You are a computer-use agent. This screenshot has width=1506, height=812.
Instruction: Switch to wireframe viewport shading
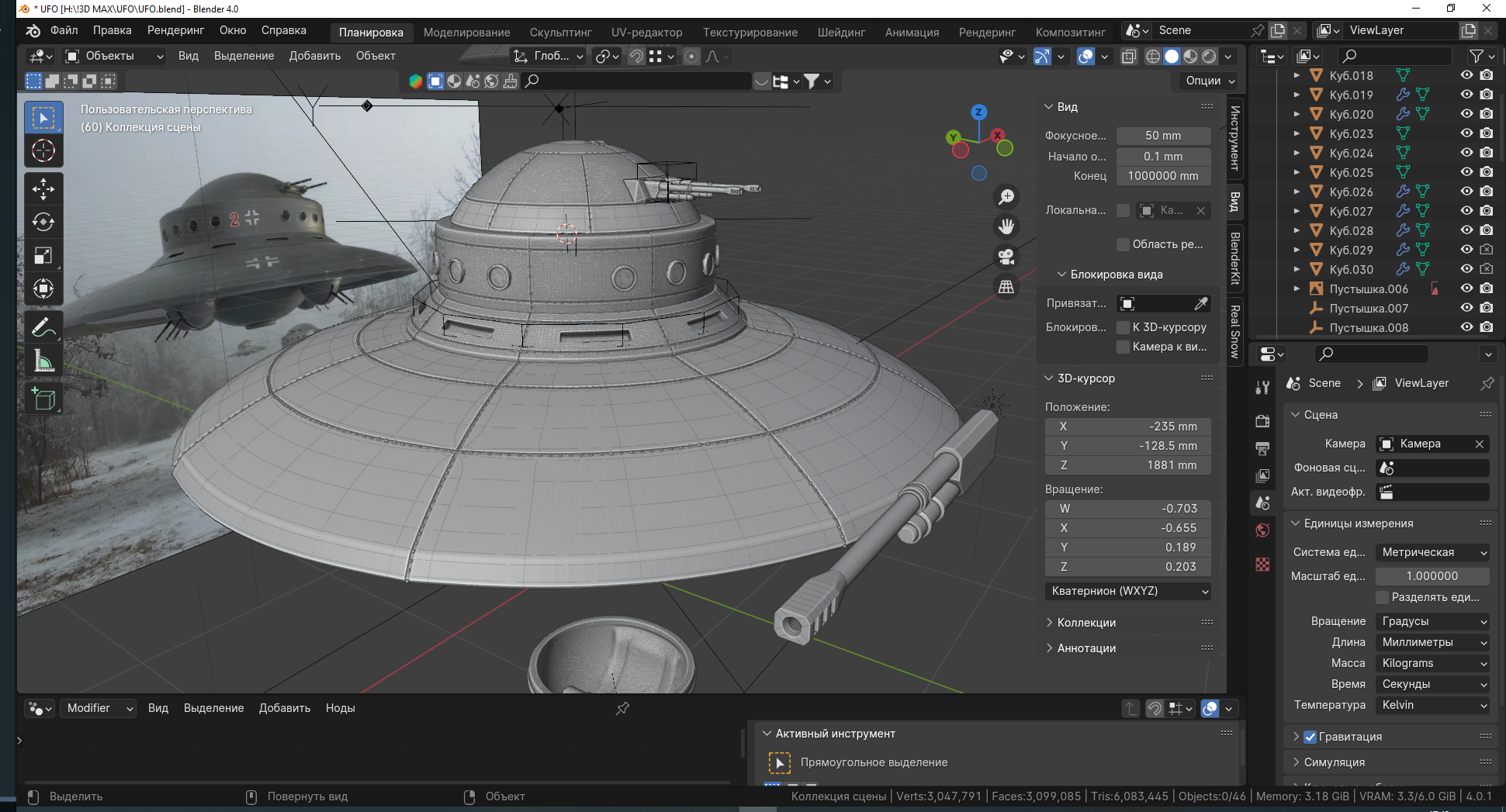pos(1153,57)
